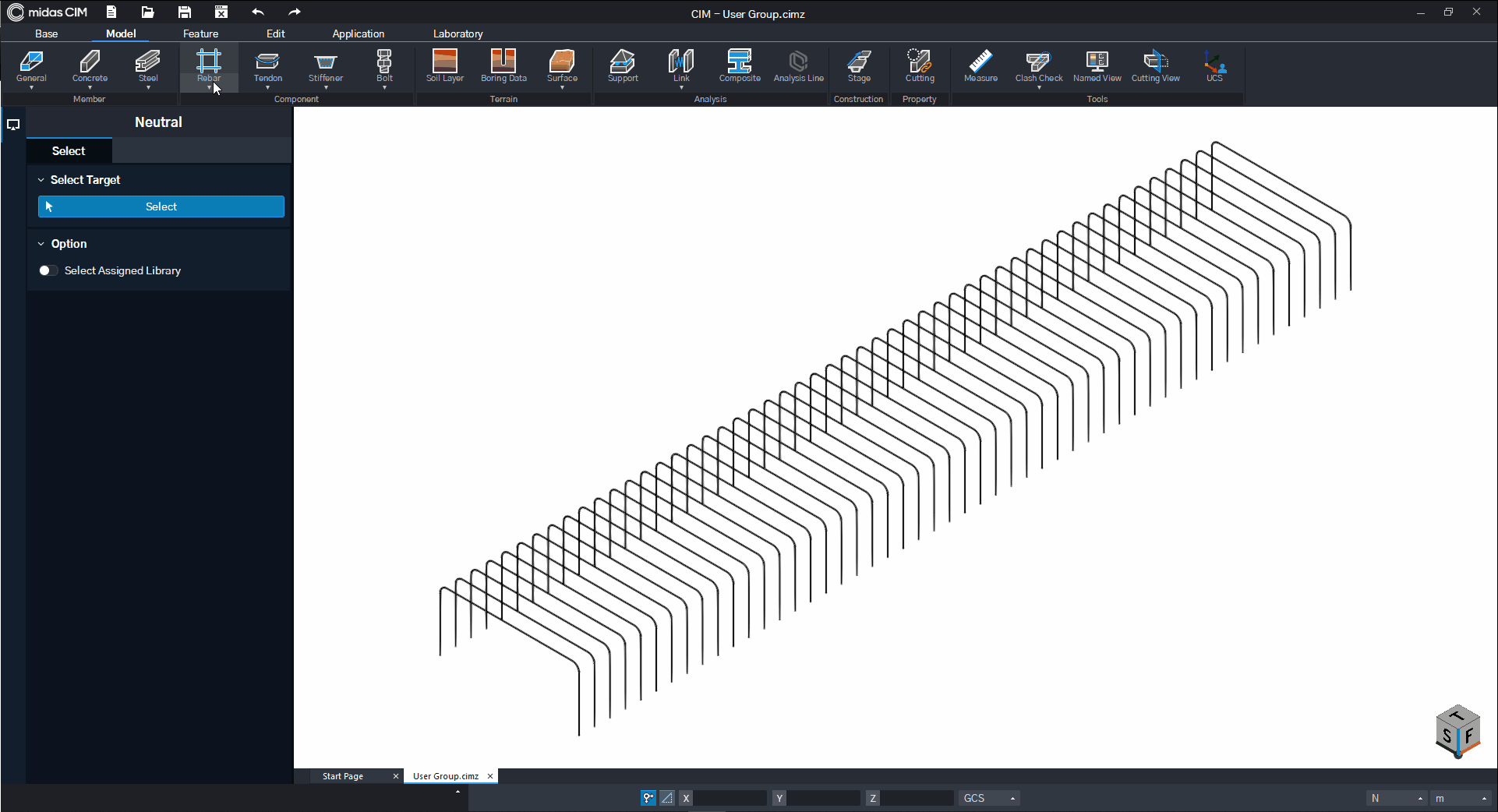Viewport: 1498px width, 812px height.
Task: Collapse the Option section
Action: [41, 244]
